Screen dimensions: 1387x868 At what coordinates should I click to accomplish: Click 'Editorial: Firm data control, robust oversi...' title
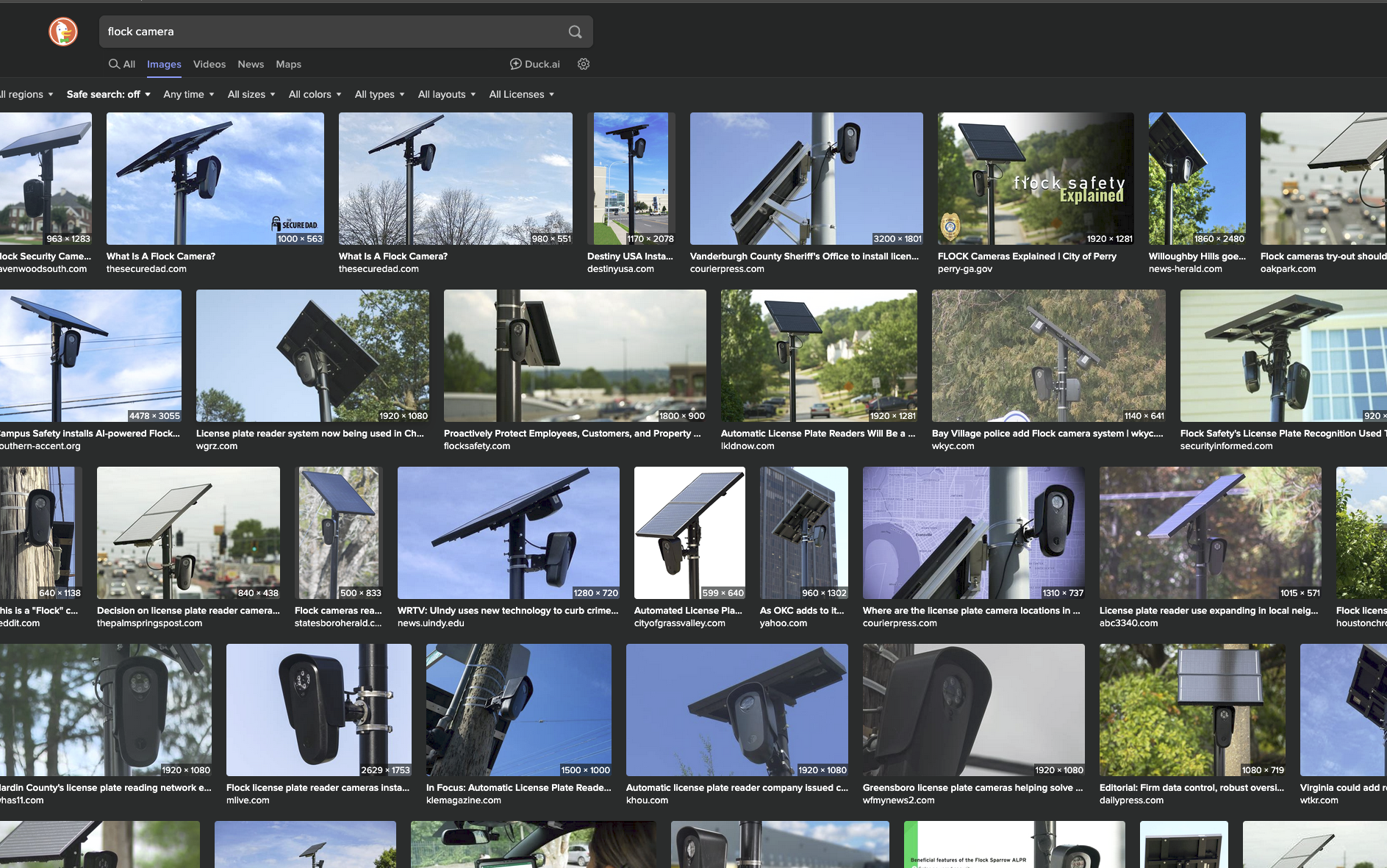(1191, 788)
